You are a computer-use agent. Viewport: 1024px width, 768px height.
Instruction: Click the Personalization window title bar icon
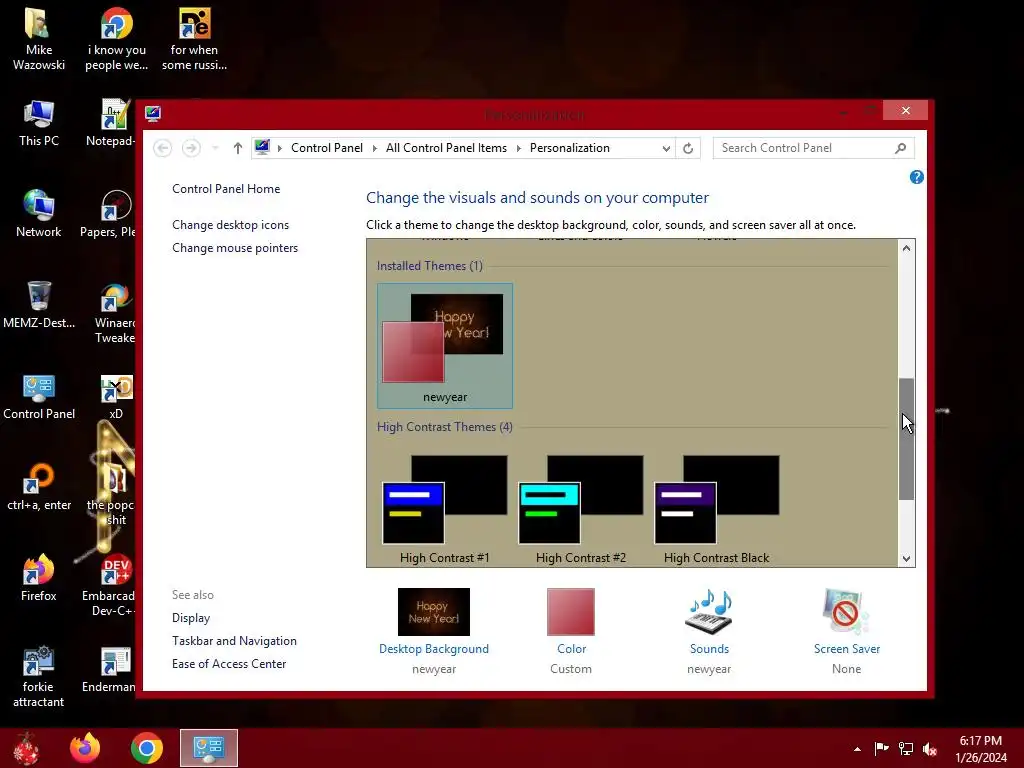[153, 114]
